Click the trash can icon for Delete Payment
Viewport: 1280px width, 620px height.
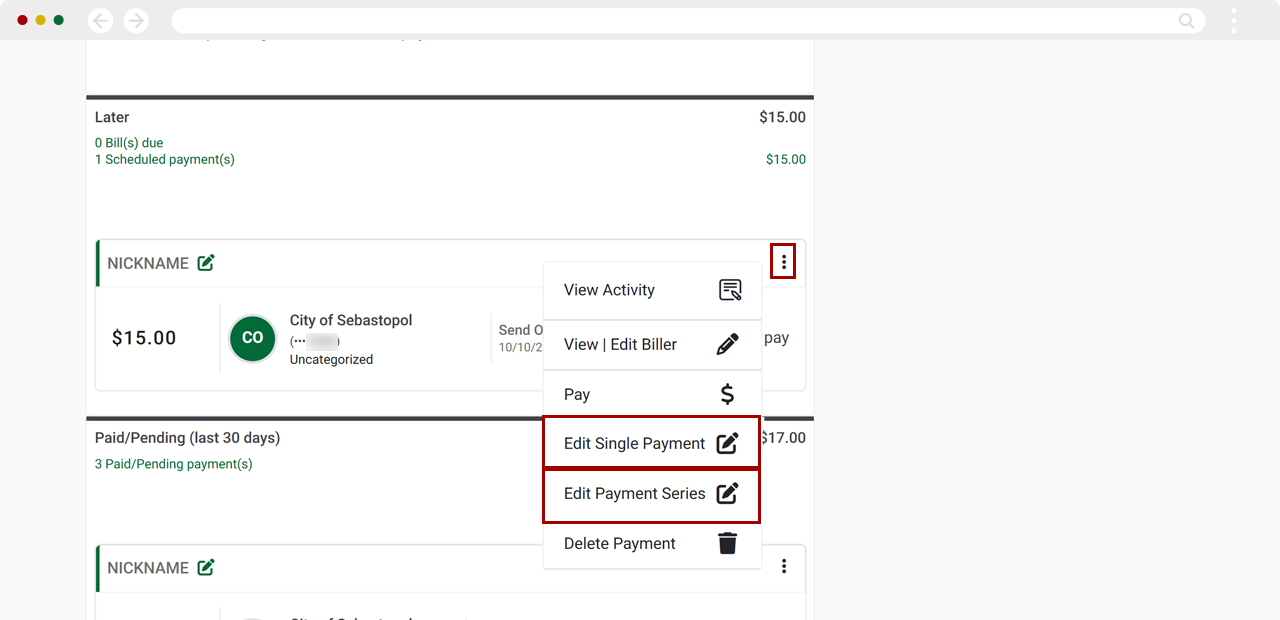pyautogui.click(x=728, y=543)
